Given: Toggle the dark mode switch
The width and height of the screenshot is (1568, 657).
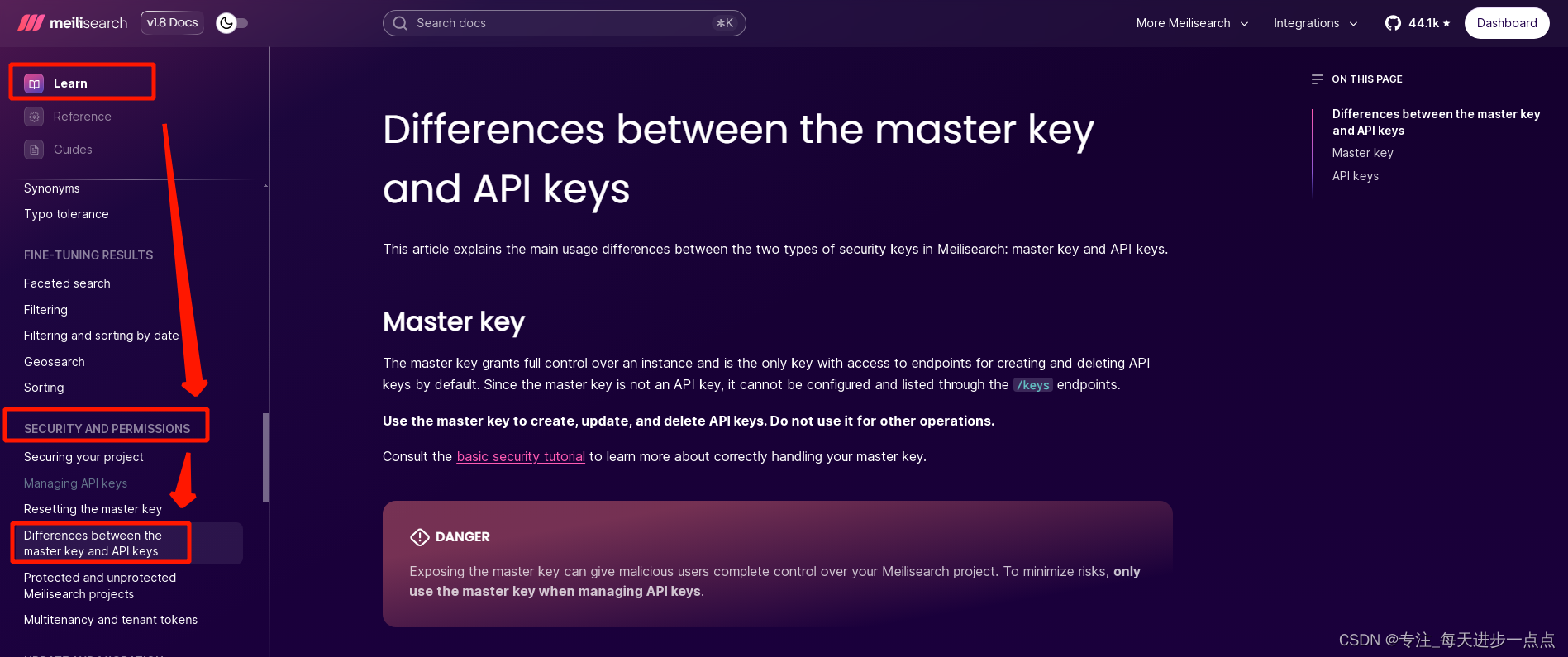Looking at the screenshot, I should [x=232, y=23].
